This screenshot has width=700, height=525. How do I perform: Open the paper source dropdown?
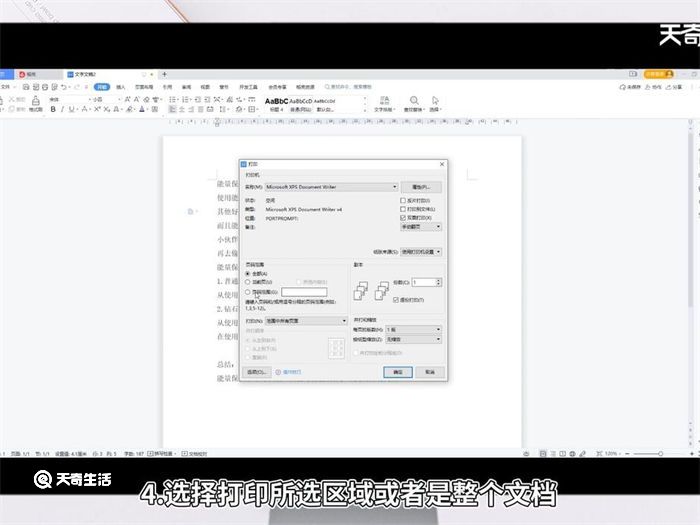coord(421,252)
